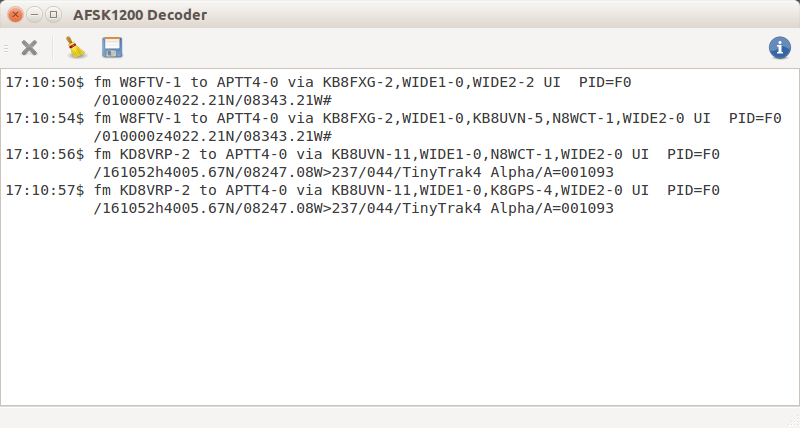Click the first /010000z4022.21N payload line
Viewport: 800px width, 428px height.
coord(213,100)
